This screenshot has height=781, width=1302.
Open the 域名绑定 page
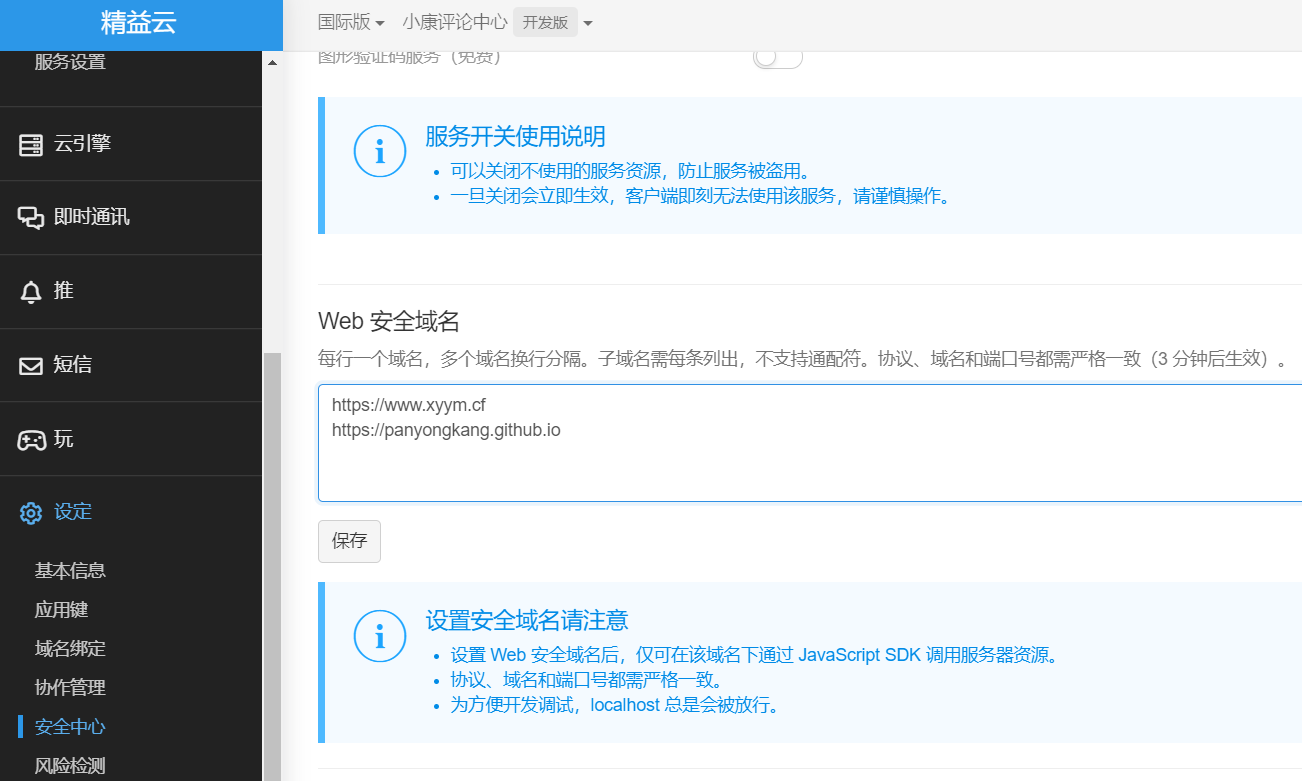click(x=70, y=648)
